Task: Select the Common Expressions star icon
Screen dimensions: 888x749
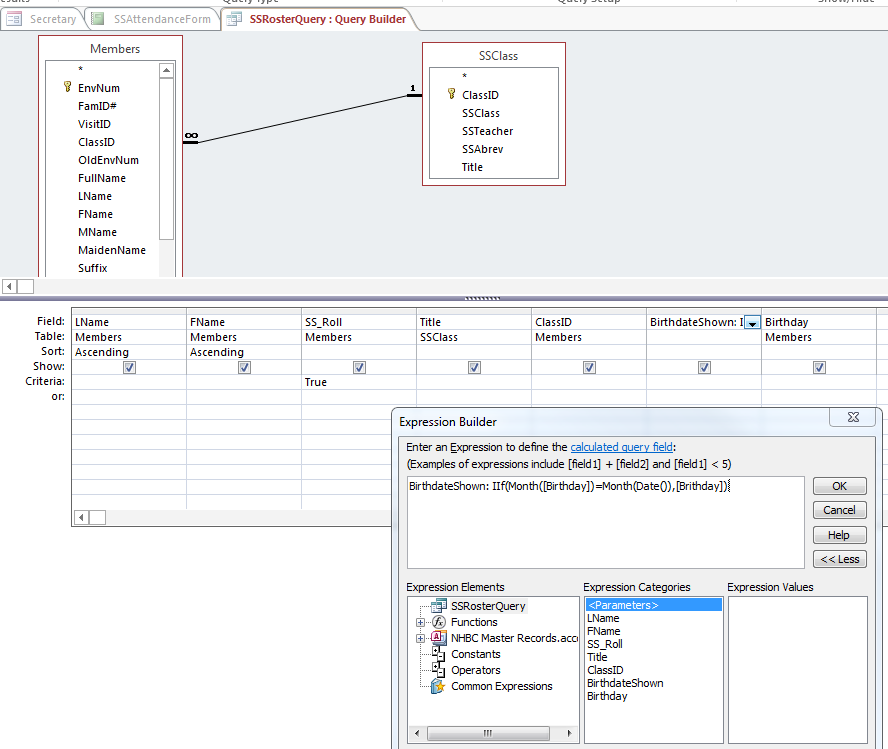Action: pyautogui.click(x=438, y=686)
